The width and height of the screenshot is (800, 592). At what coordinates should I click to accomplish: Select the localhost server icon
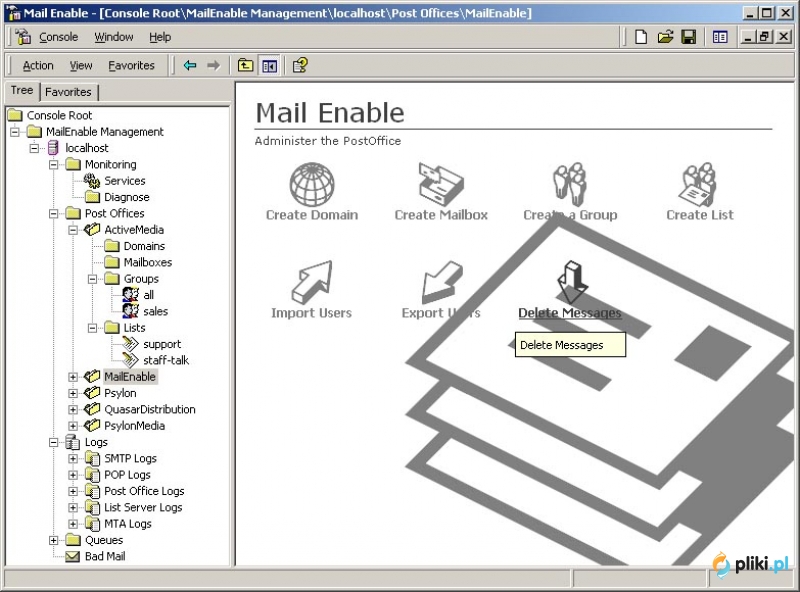(x=53, y=148)
